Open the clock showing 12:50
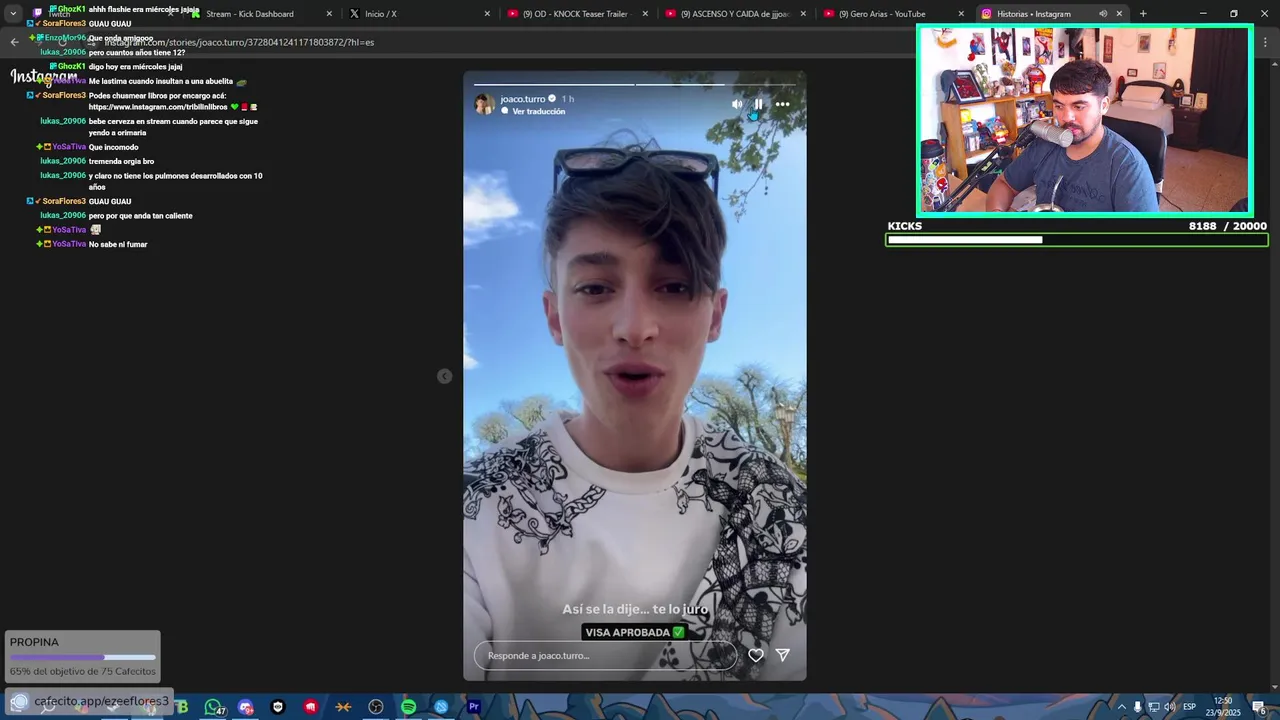 [1223, 706]
